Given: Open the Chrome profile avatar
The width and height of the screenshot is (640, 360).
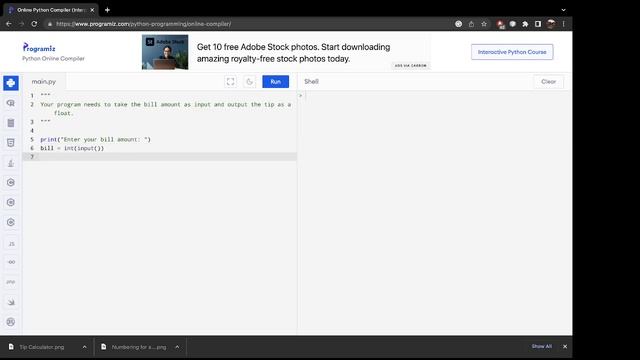Looking at the screenshot, I should click(551, 24).
